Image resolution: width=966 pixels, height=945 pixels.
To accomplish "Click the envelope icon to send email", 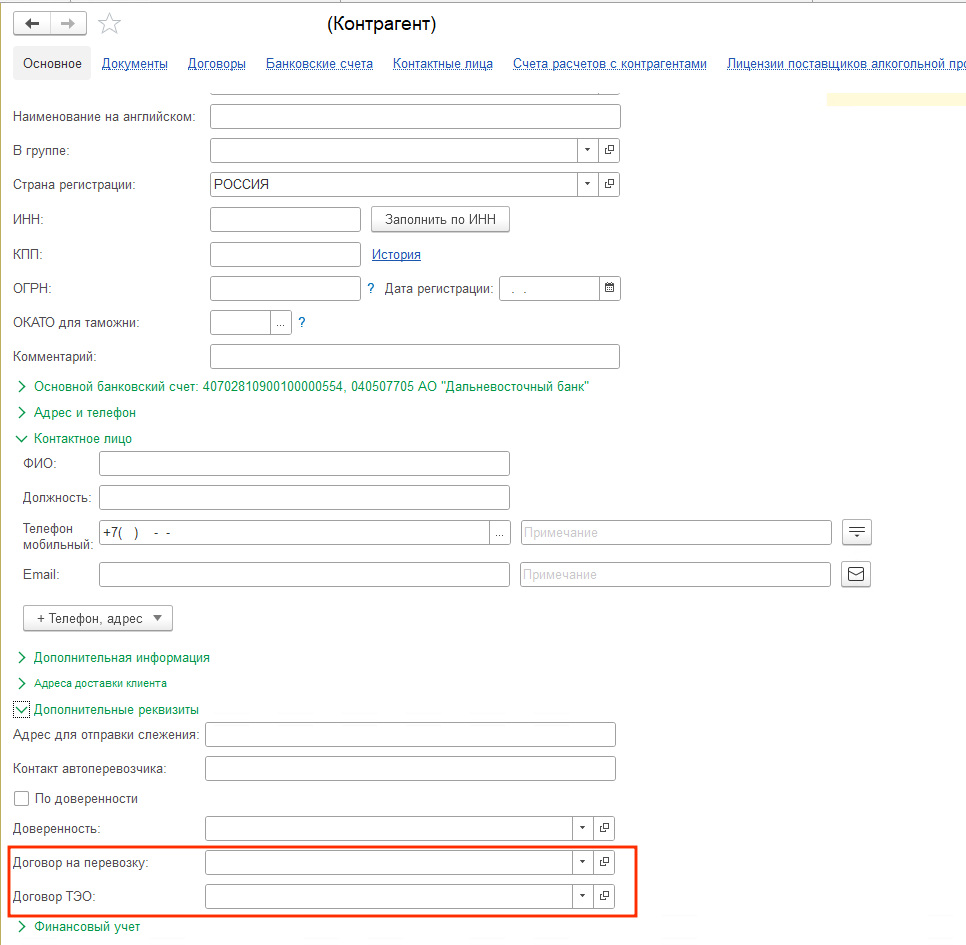I will coord(856,574).
